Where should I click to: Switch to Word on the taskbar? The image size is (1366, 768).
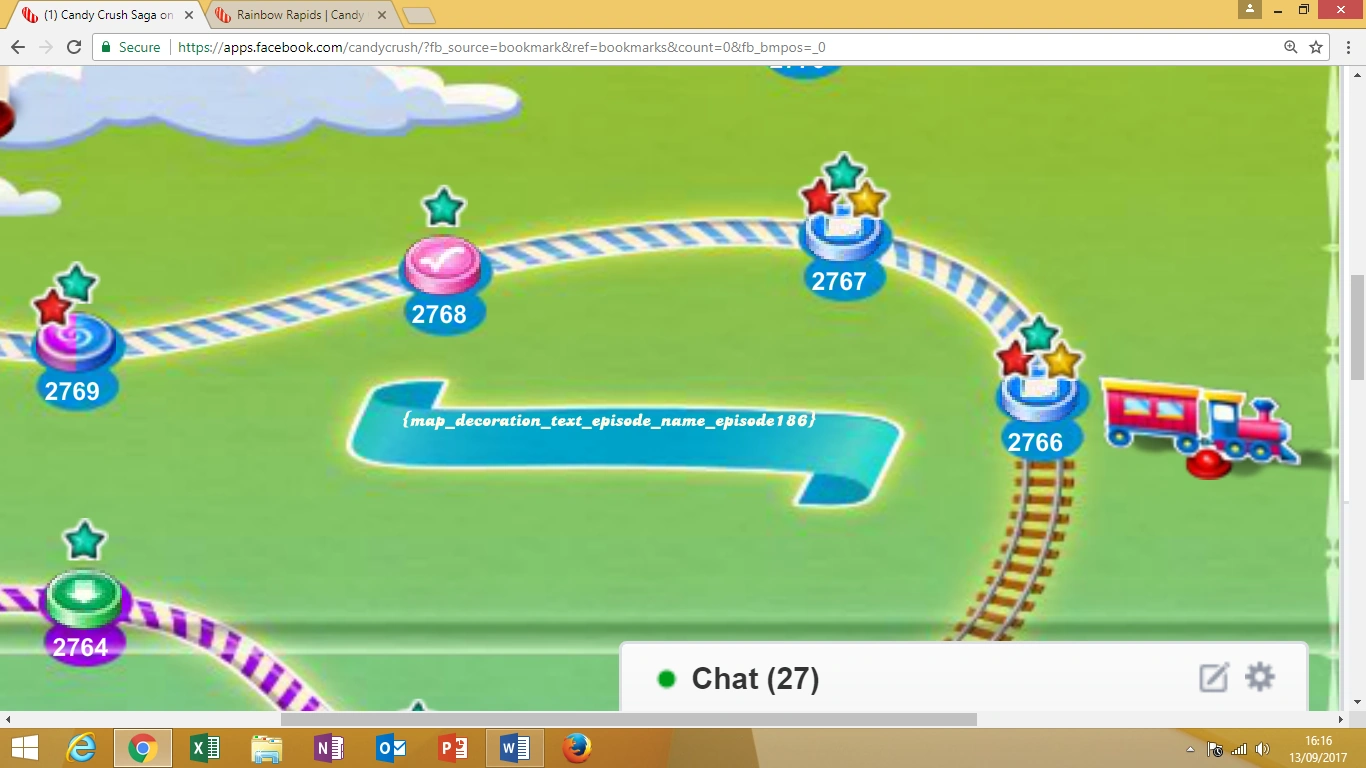click(515, 748)
